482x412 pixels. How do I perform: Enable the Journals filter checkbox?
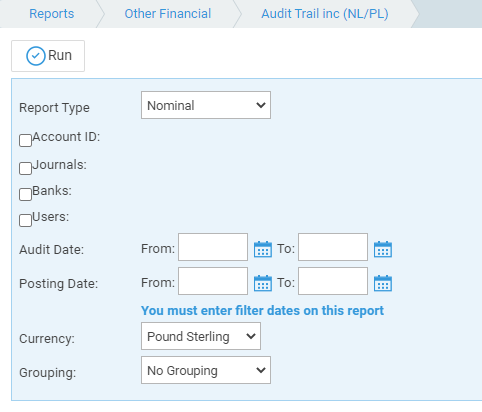point(25,168)
